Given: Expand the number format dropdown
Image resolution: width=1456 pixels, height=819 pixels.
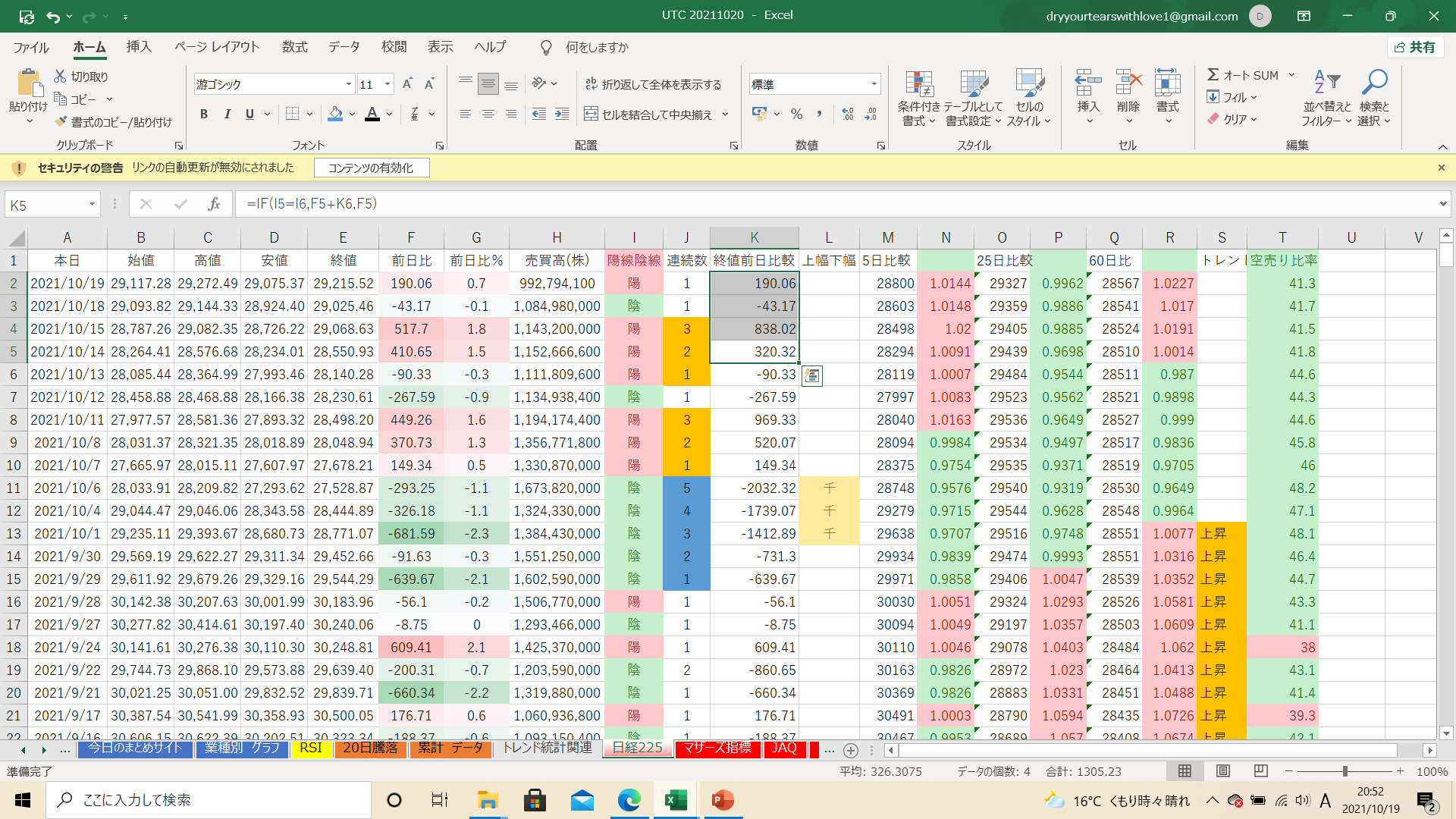Looking at the screenshot, I should tap(874, 84).
